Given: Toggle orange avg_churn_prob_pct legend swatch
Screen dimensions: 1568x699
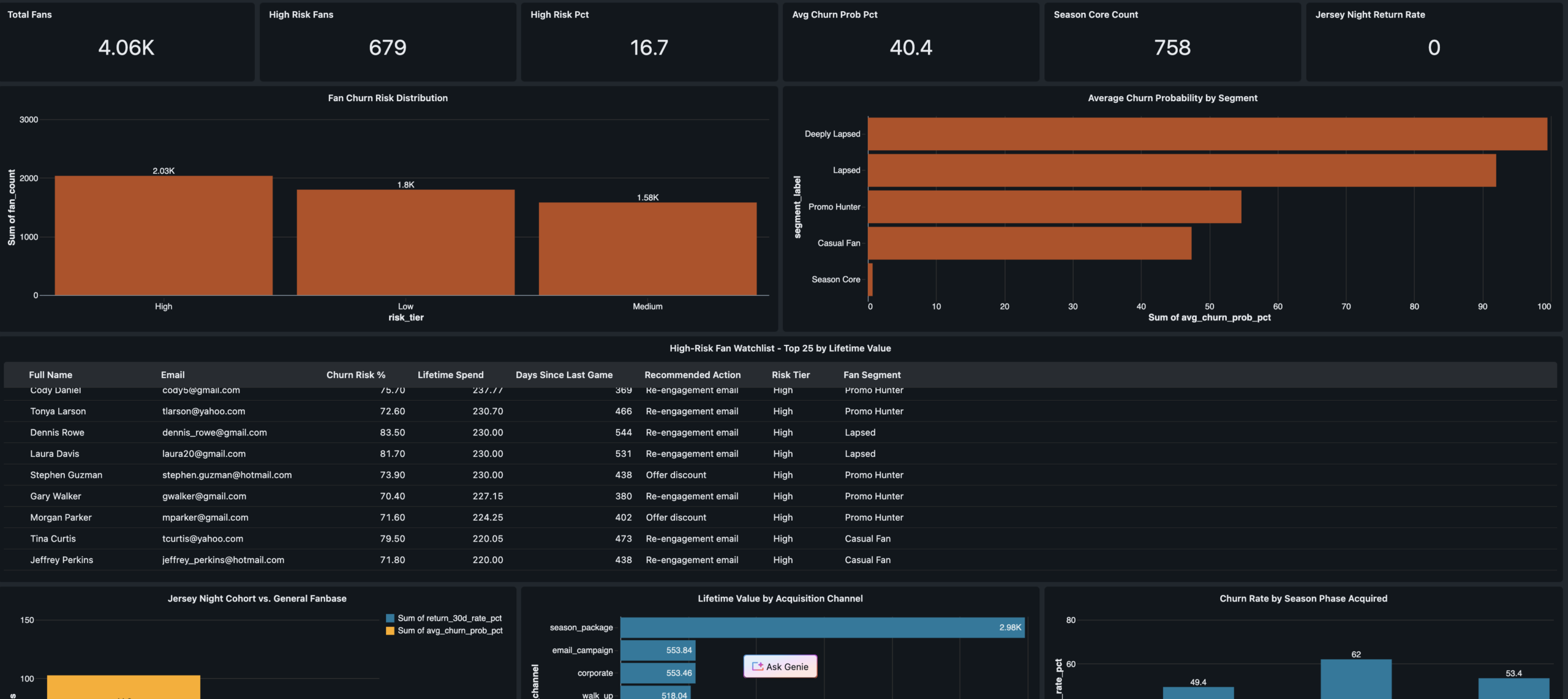Looking at the screenshot, I should pos(390,630).
